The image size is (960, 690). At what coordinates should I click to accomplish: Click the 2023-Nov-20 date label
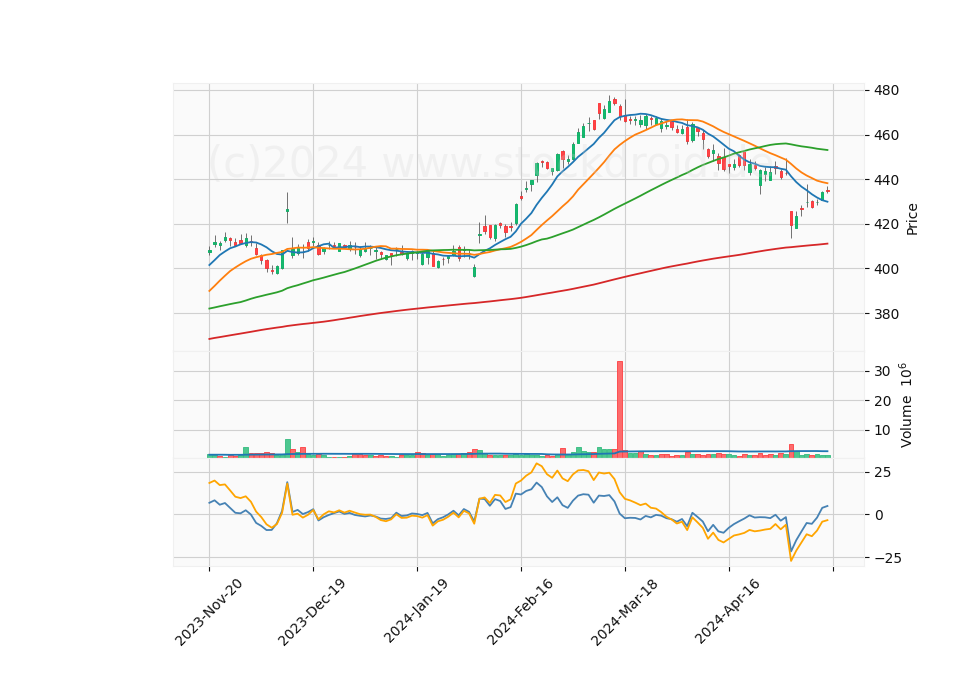pyautogui.click(x=209, y=612)
